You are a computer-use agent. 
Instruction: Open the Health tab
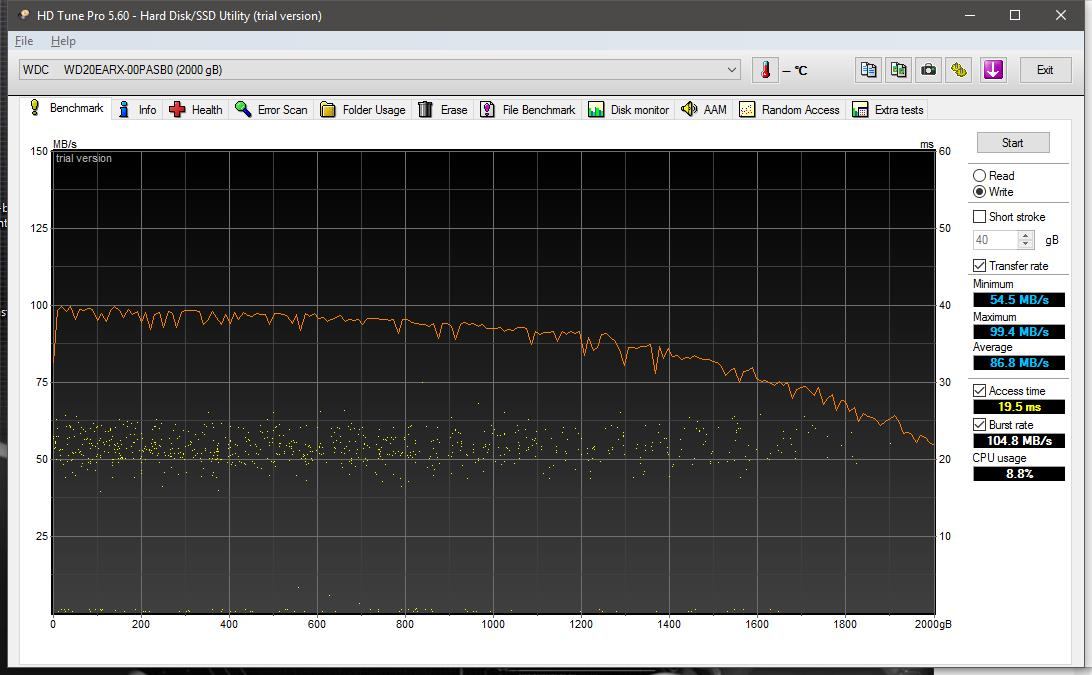(196, 109)
